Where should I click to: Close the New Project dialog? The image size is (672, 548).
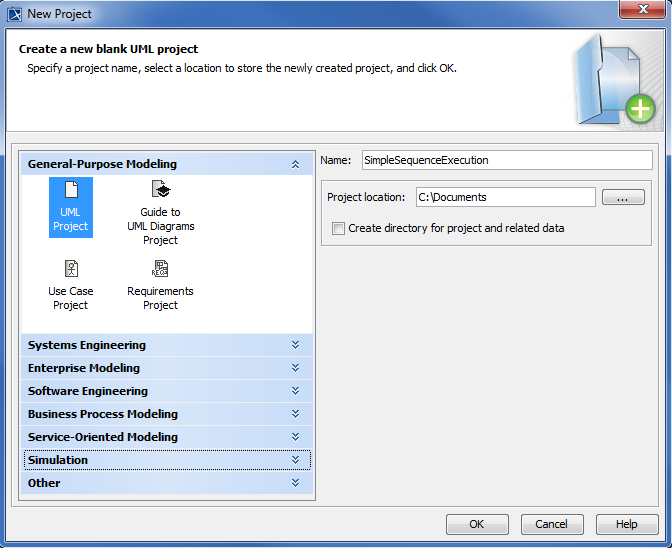tap(642, 9)
